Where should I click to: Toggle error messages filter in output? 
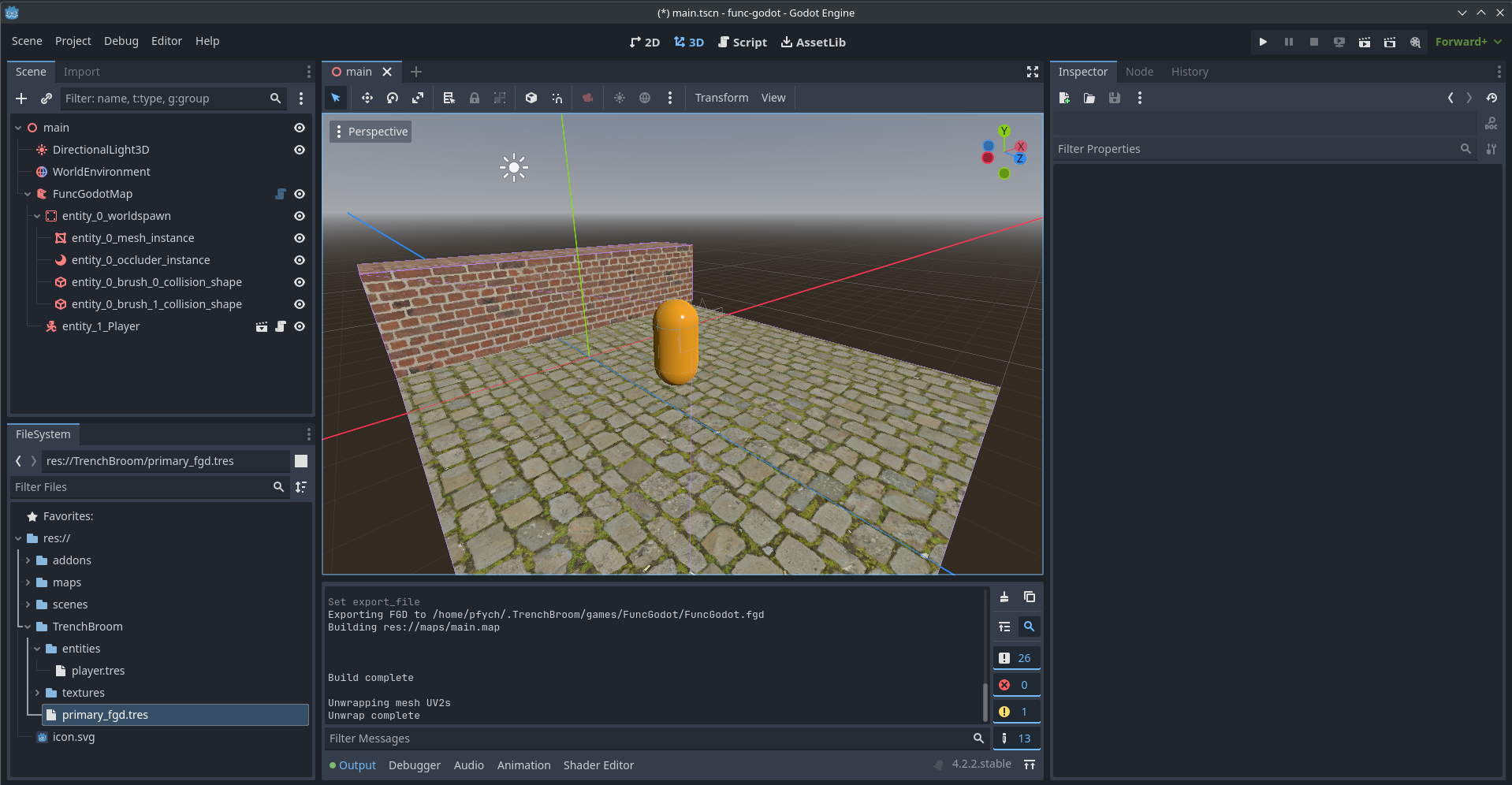1015,685
